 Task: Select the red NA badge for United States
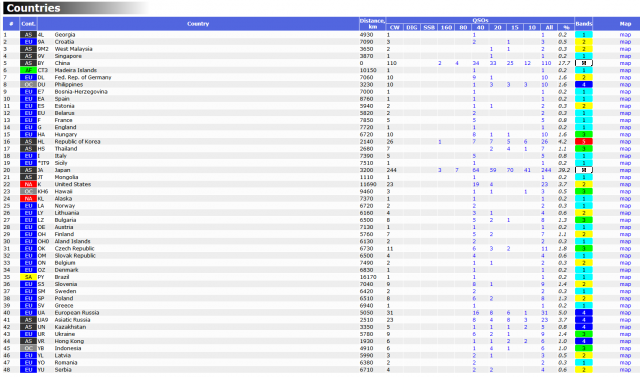(x=28, y=184)
